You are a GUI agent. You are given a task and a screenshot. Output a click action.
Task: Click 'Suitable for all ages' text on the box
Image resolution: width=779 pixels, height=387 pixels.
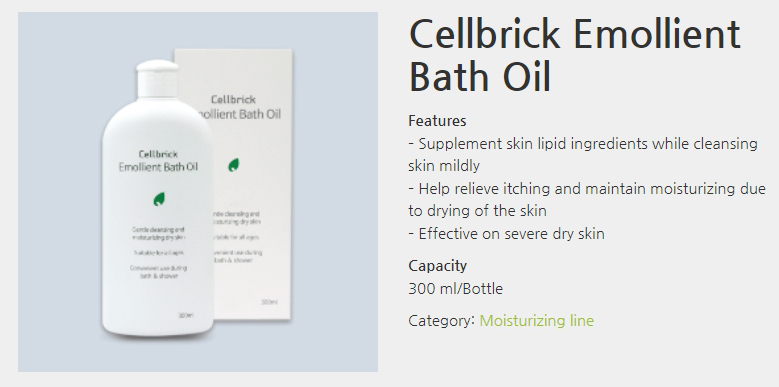point(236,237)
